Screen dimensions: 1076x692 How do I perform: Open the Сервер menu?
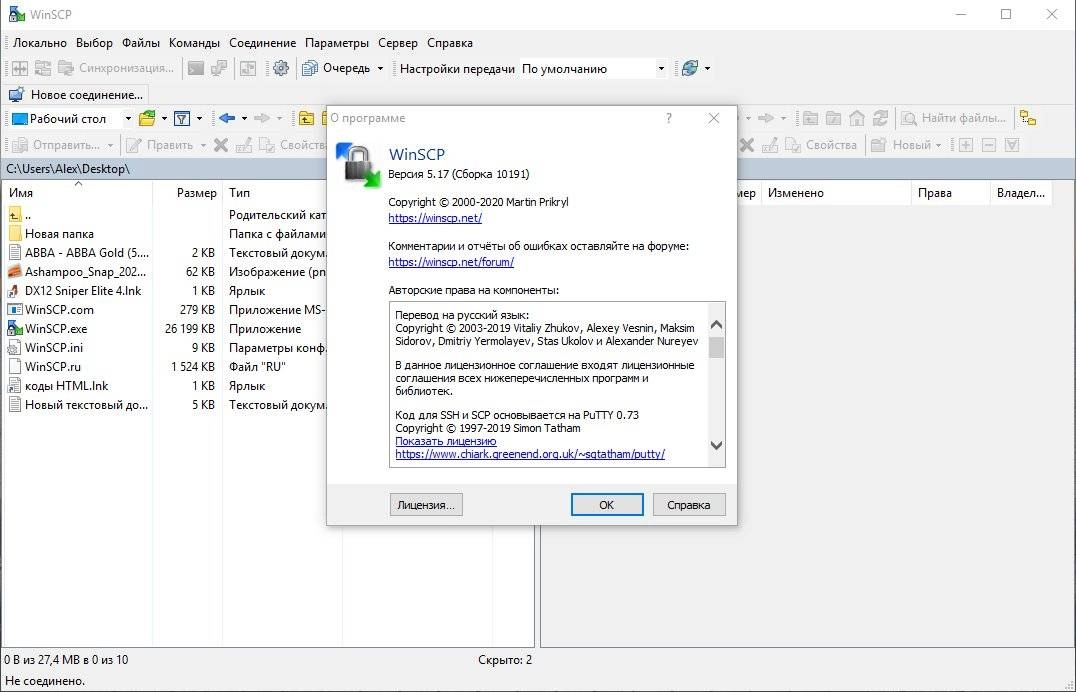397,43
